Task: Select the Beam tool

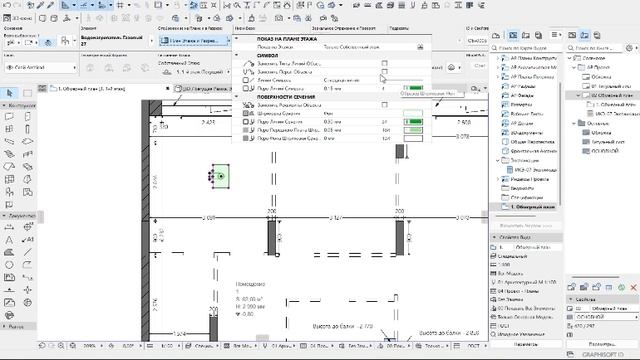Action: coord(9,142)
